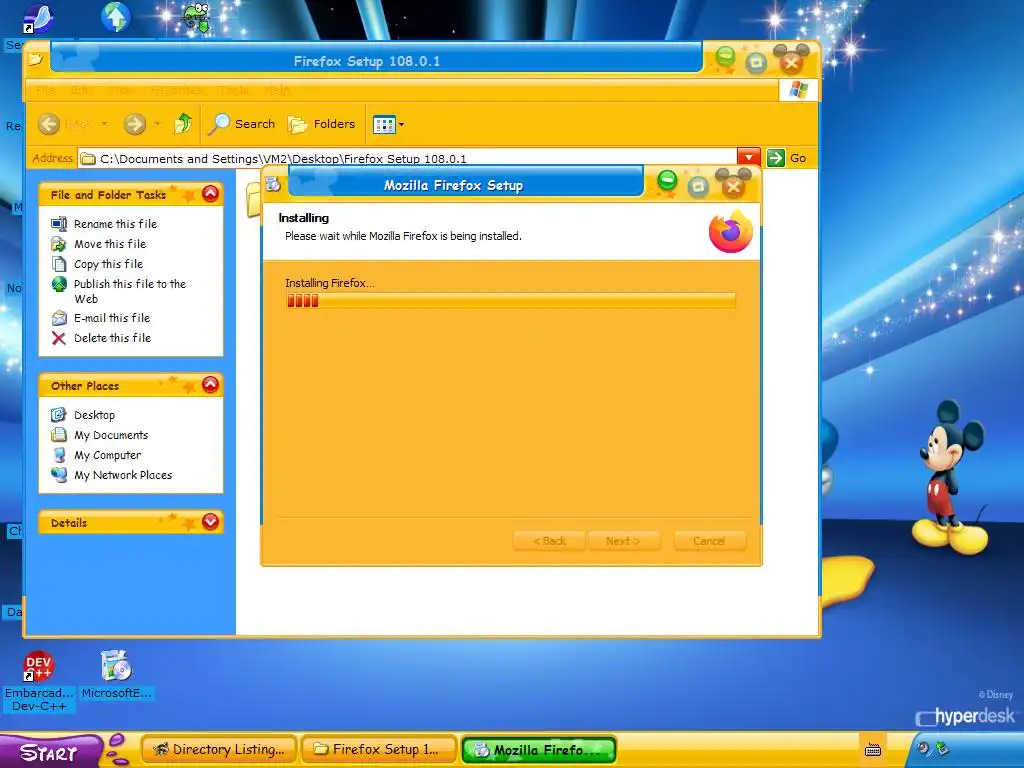Click the Forward arrow in Explorer toolbar
Screen dimensions: 1024x768
point(135,124)
